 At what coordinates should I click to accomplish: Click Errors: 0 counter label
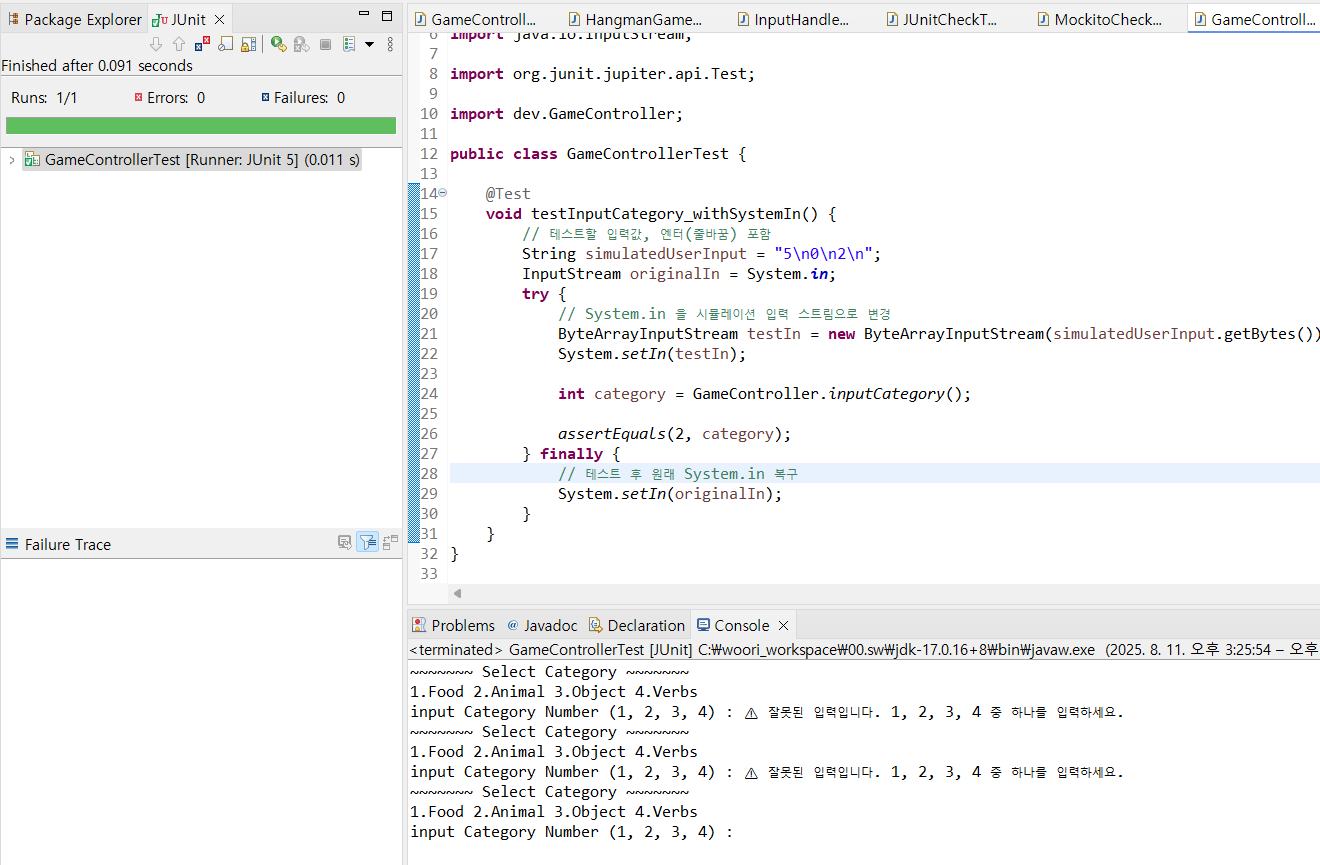pos(169,98)
